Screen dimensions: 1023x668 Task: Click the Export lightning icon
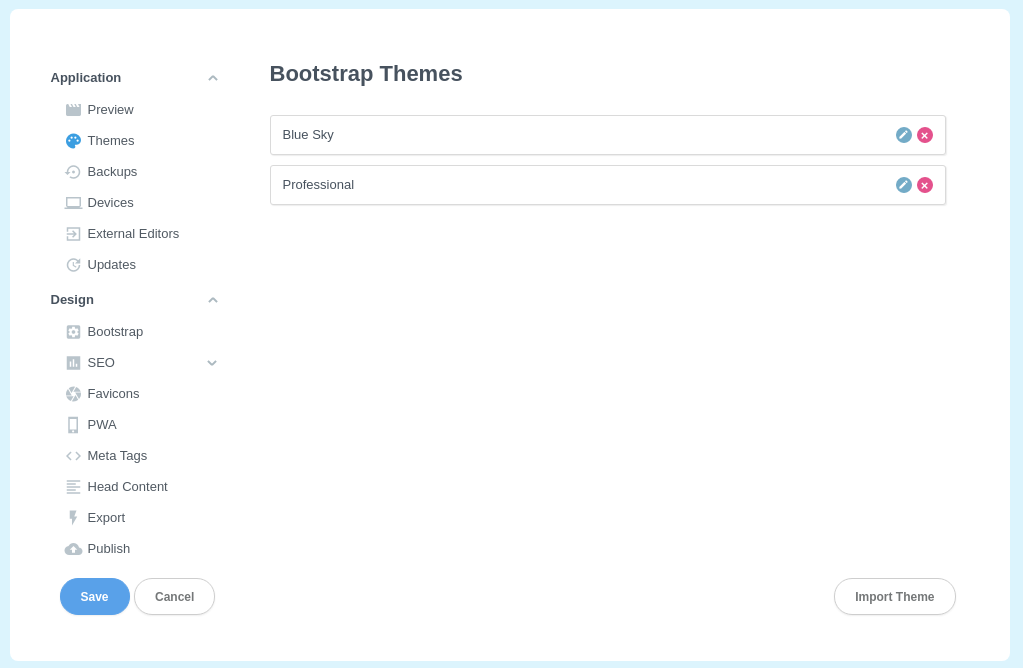(x=72, y=517)
